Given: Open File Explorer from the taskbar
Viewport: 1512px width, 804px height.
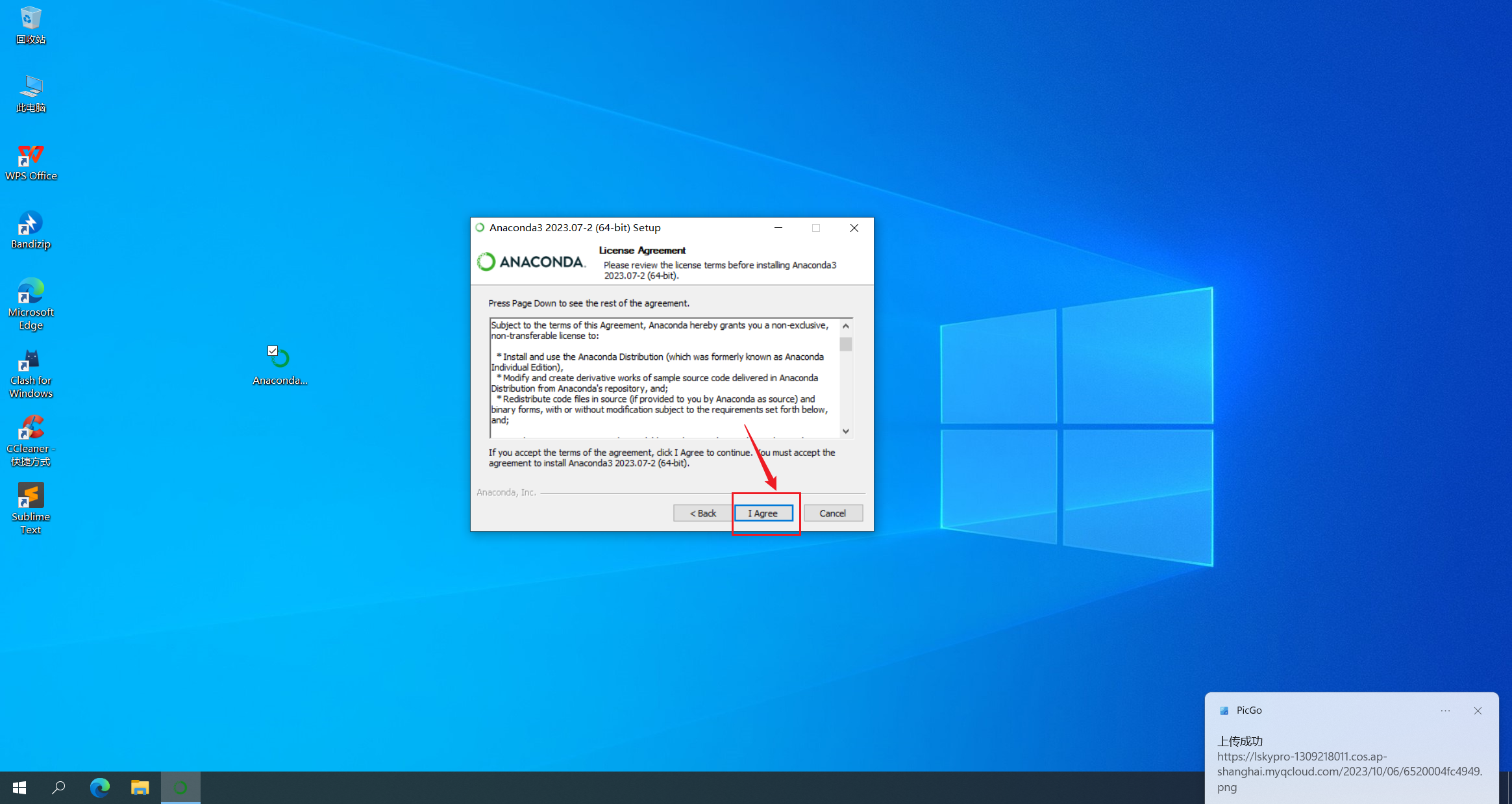Looking at the screenshot, I should [140, 788].
